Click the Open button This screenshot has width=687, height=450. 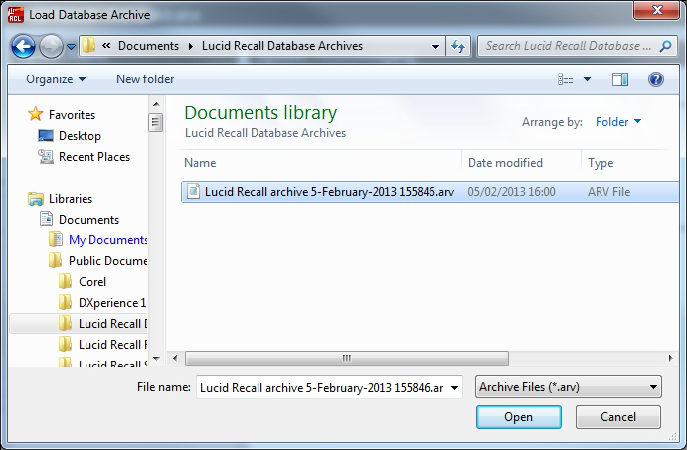(519, 417)
